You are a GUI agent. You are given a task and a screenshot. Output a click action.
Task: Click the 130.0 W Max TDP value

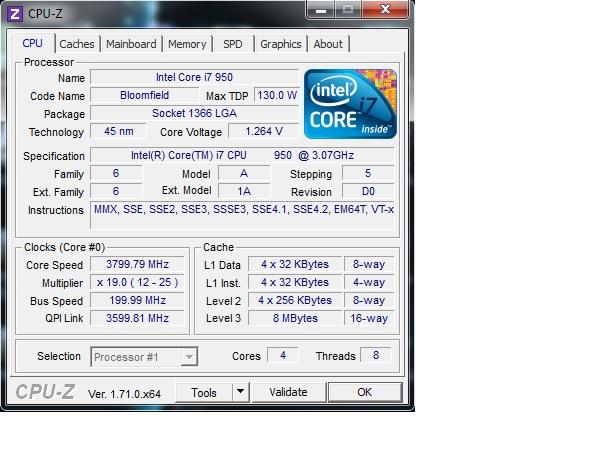pos(277,95)
